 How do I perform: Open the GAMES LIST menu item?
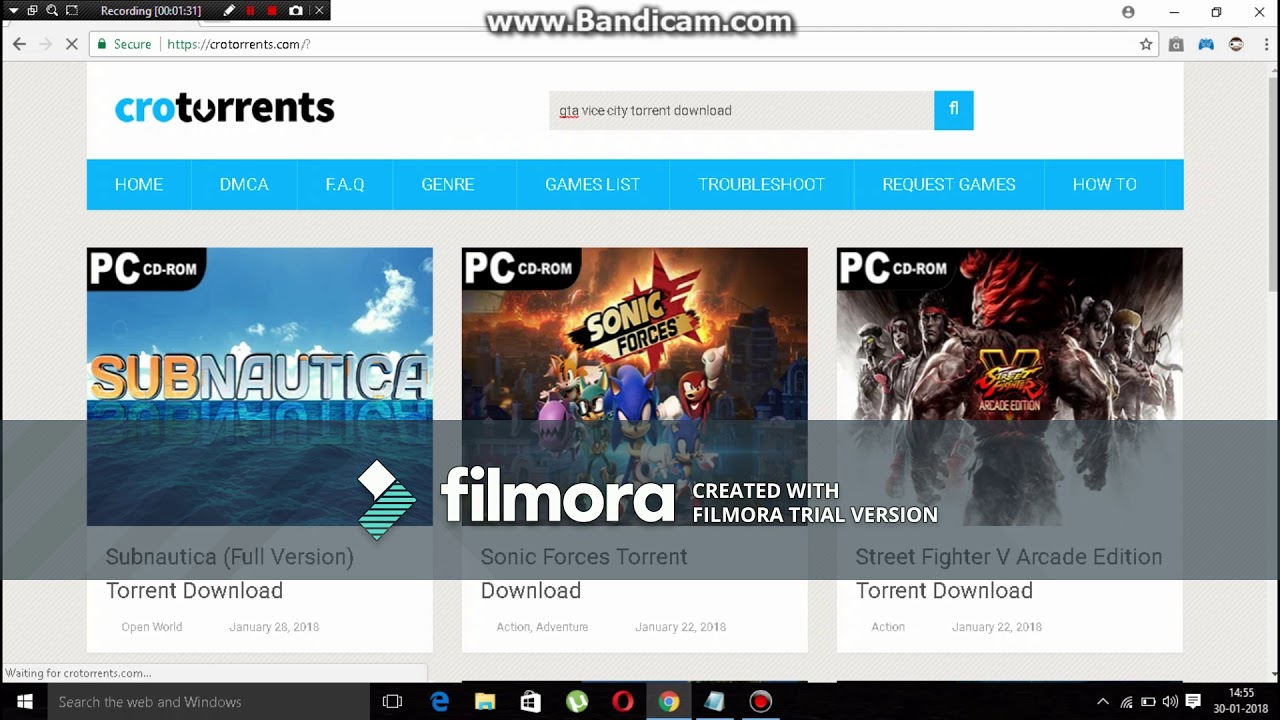[x=593, y=184]
